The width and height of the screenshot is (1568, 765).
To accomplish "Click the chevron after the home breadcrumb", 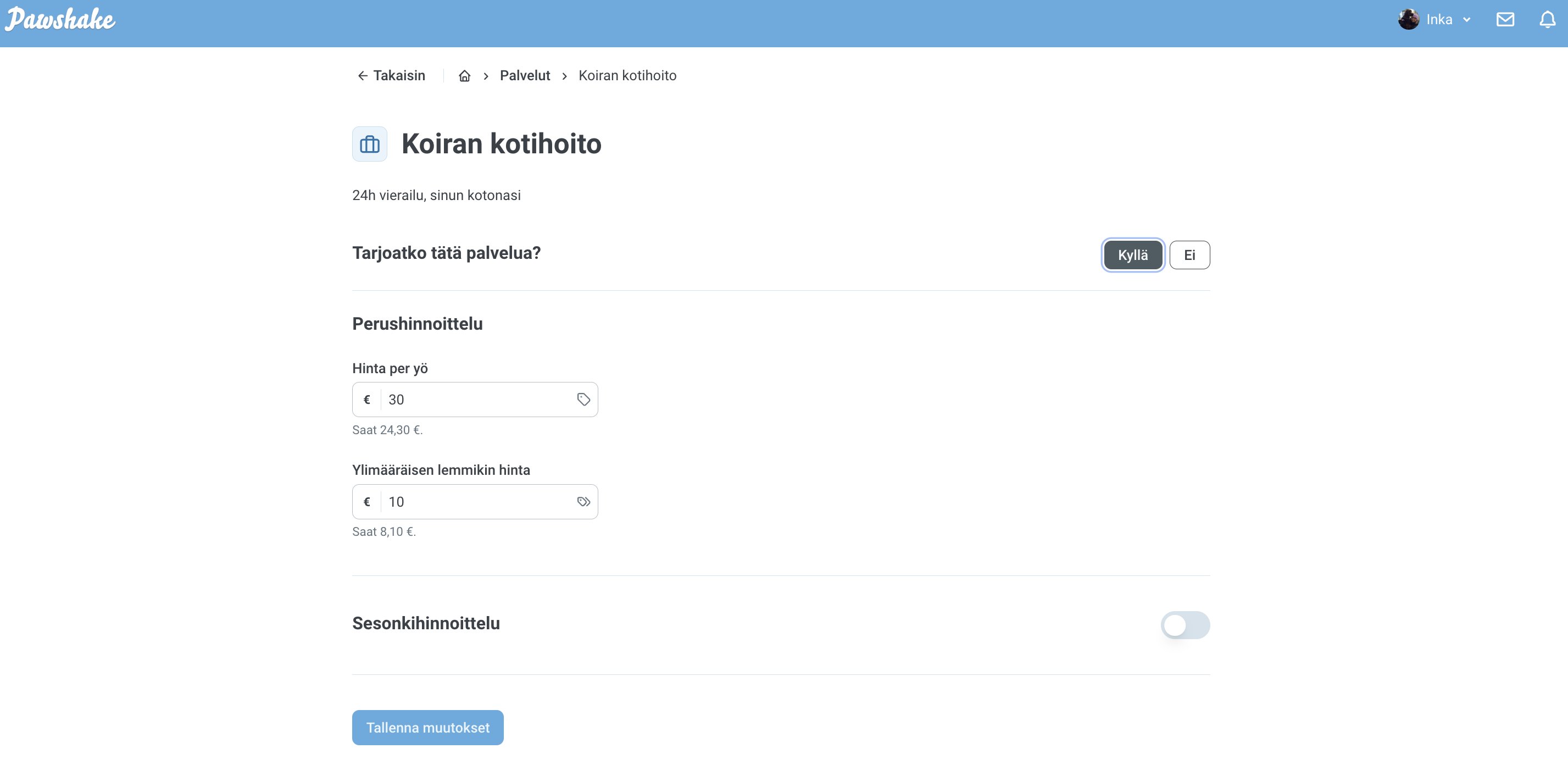I will coord(486,76).
